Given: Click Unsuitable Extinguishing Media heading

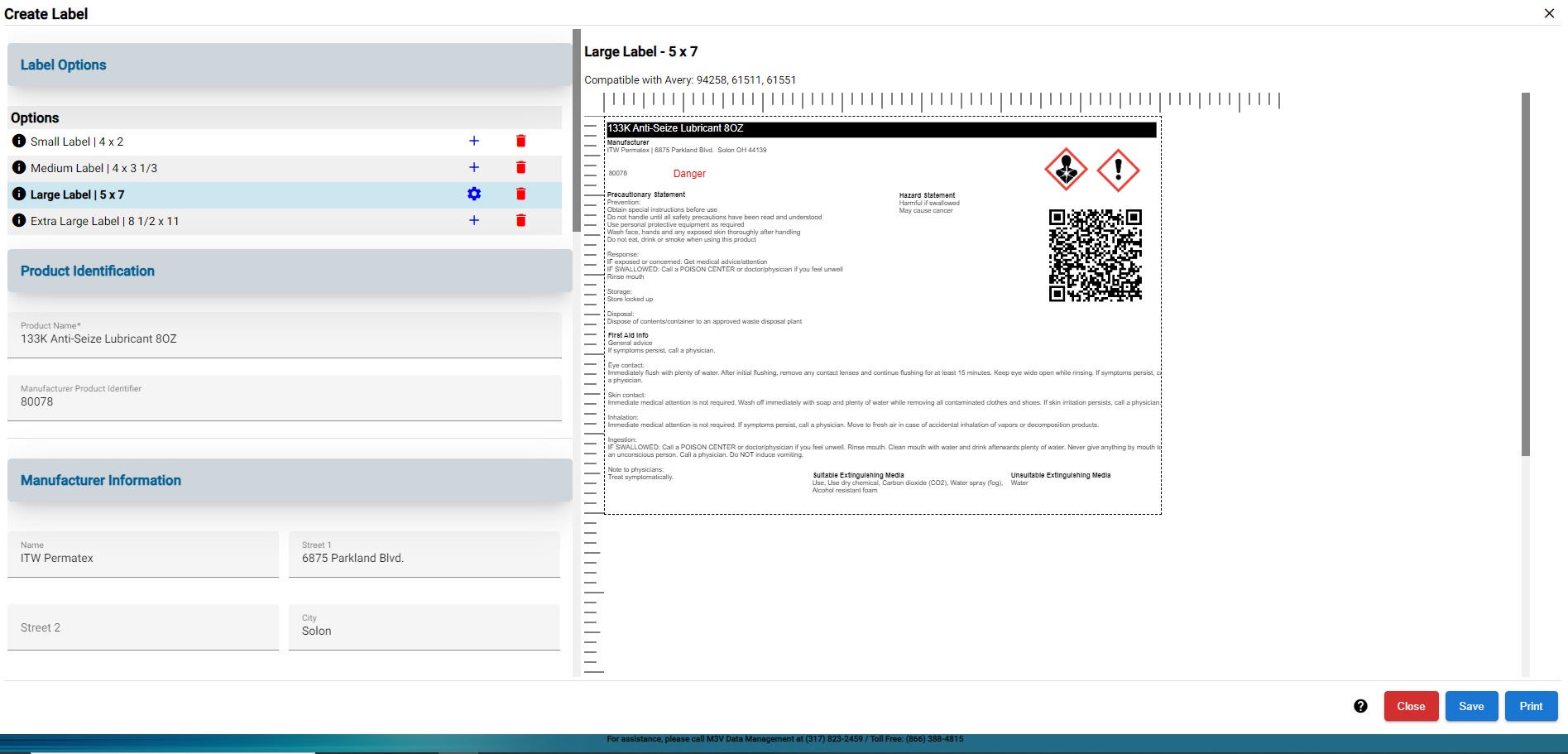Looking at the screenshot, I should tap(1061, 475).
